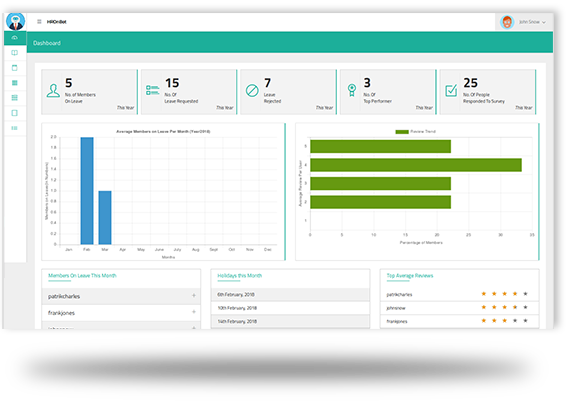Click the Top Performer award ribbon icon

point(352,90)
